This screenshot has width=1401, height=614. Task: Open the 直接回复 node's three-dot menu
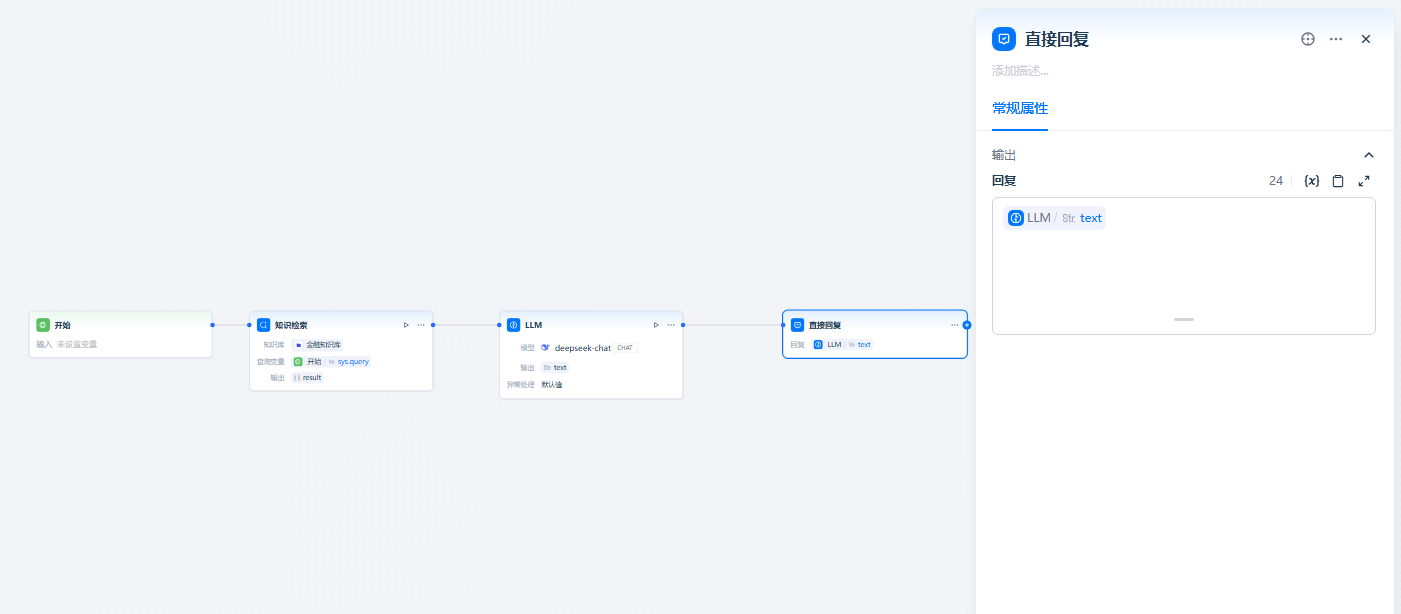(954, 325)
